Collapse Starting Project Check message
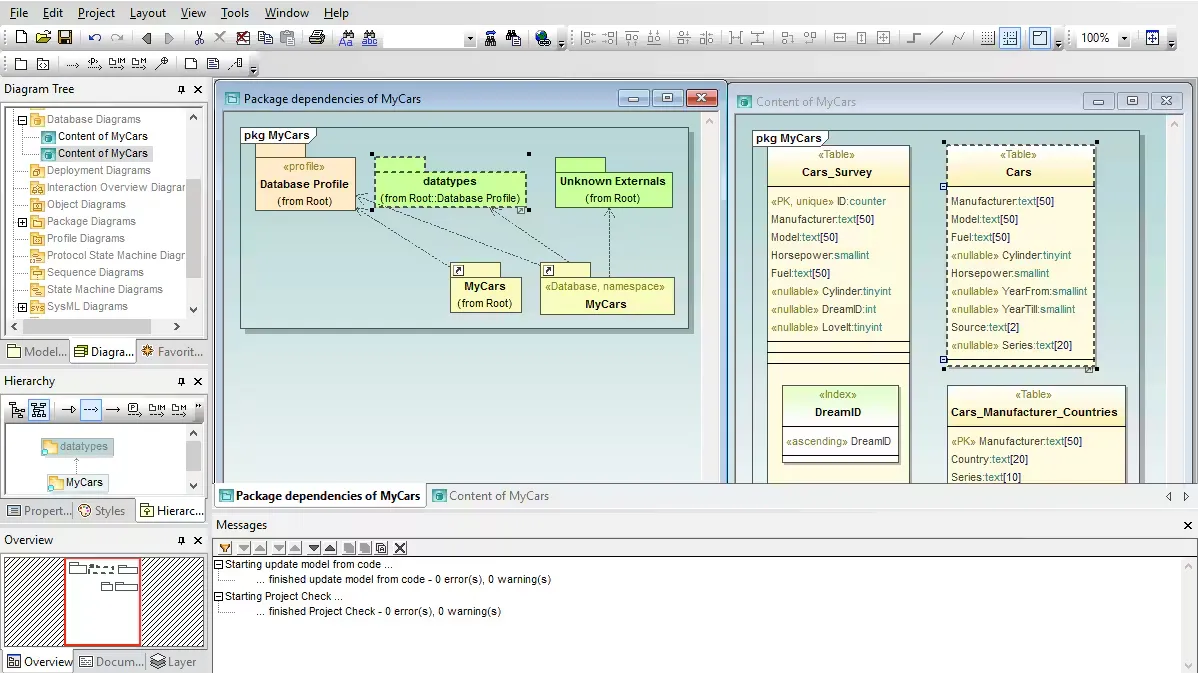The height and width of the screenshot is (673, 1198). point(219,597)
